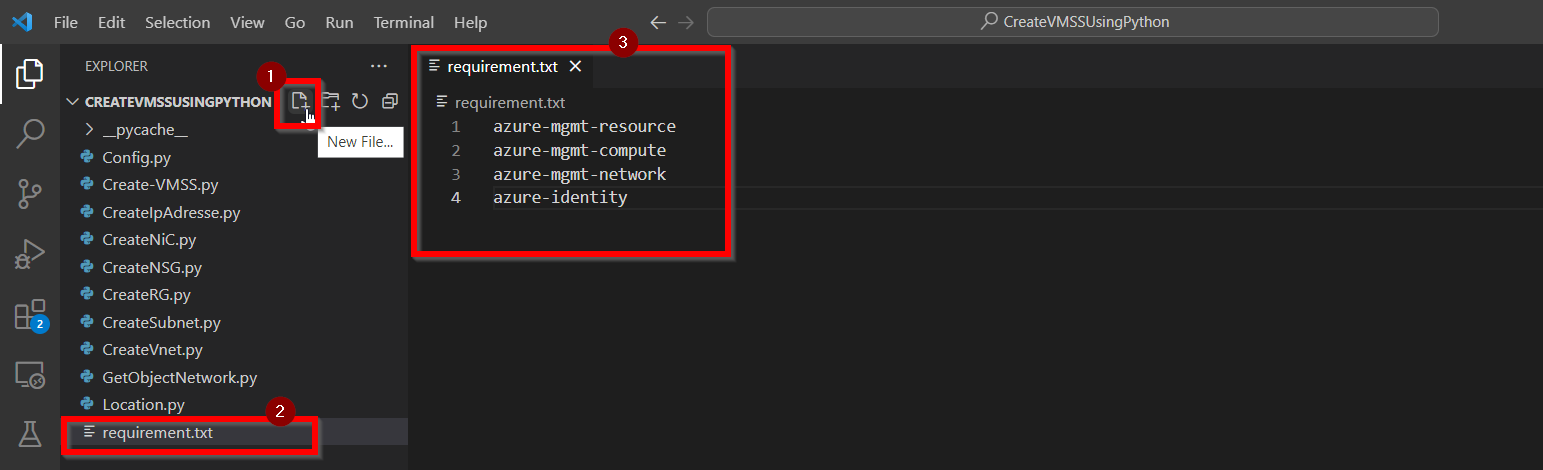Click the New File icon in Explorer
This screenshot has height=470, width=1543.
300,101
